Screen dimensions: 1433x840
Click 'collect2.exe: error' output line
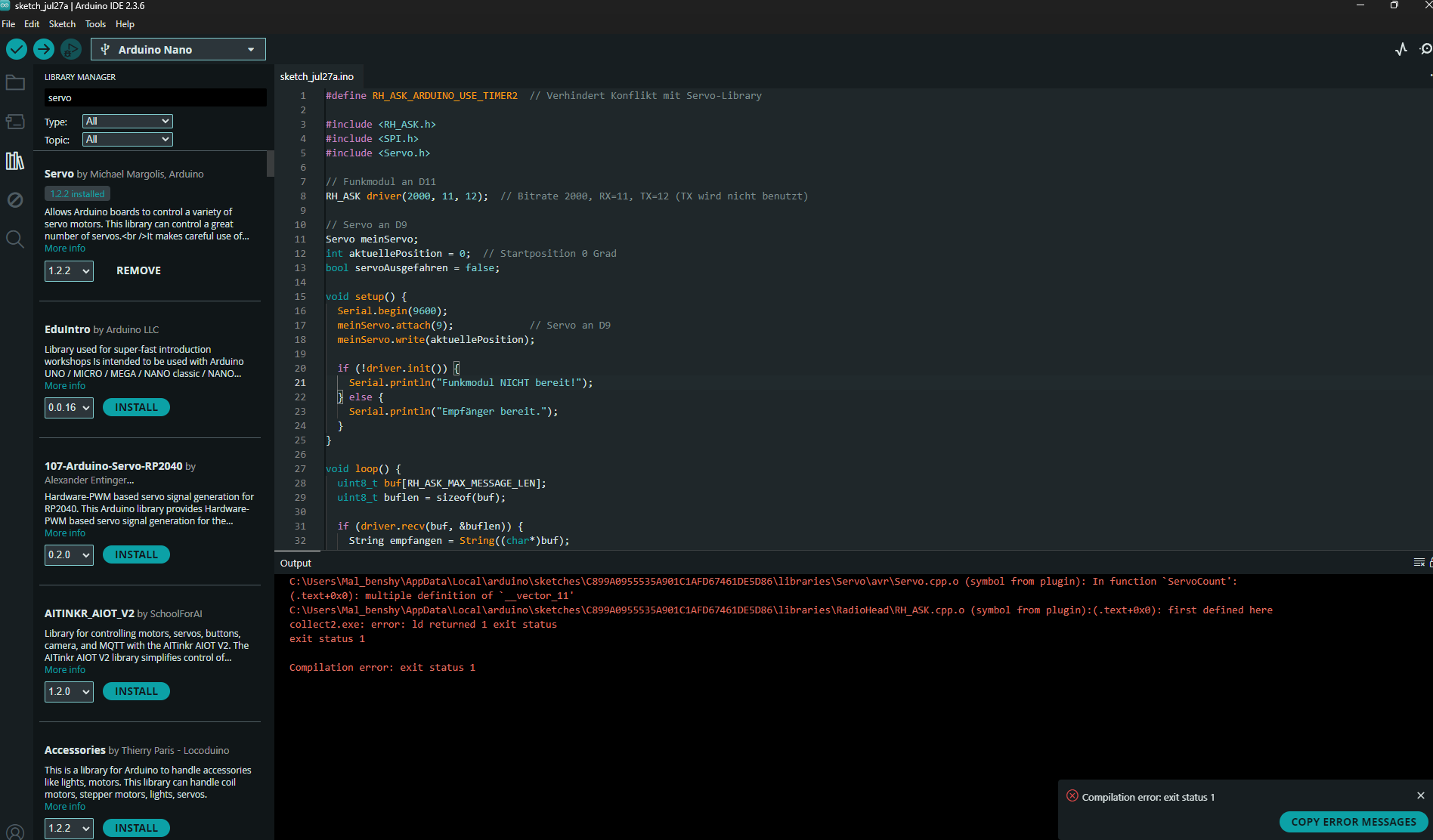[423, 625]
